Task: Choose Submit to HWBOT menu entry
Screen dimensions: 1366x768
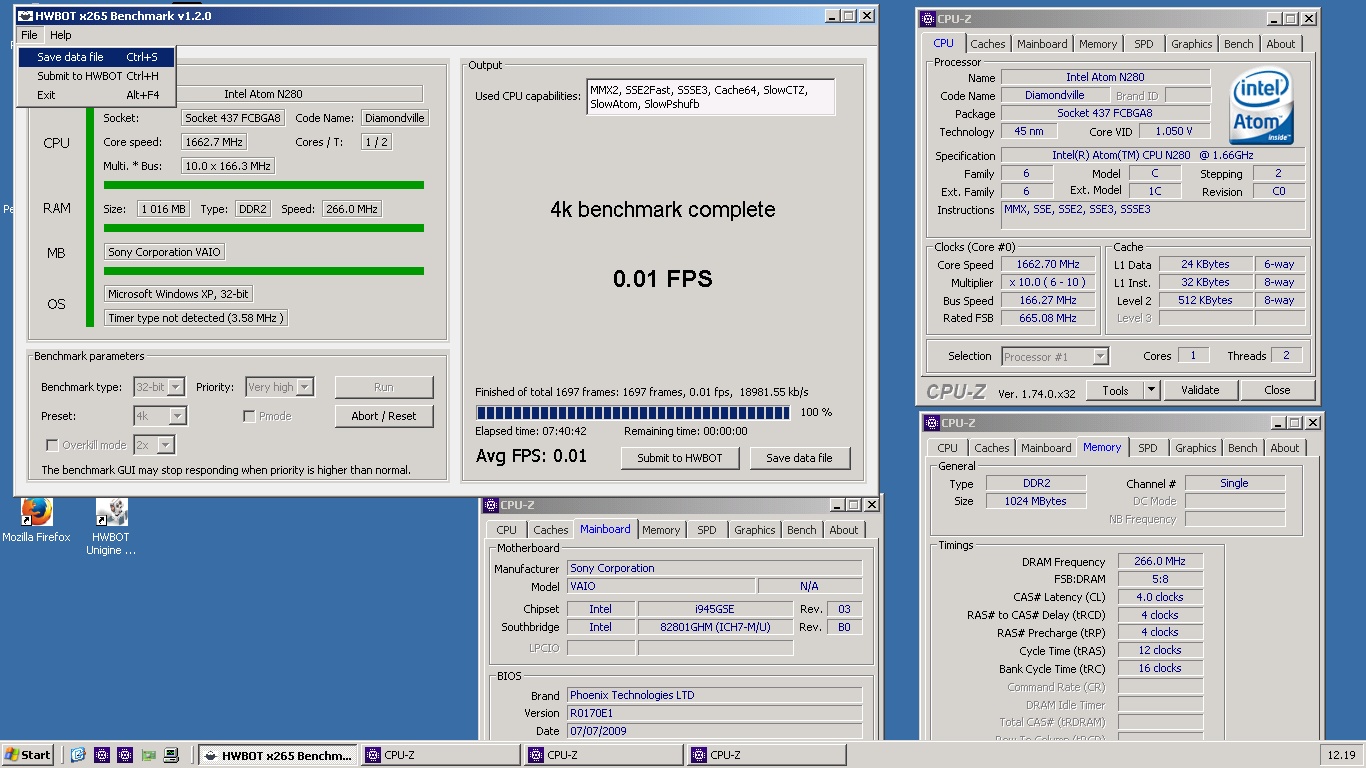Action: pyautogui.click(x=97, y=76)
